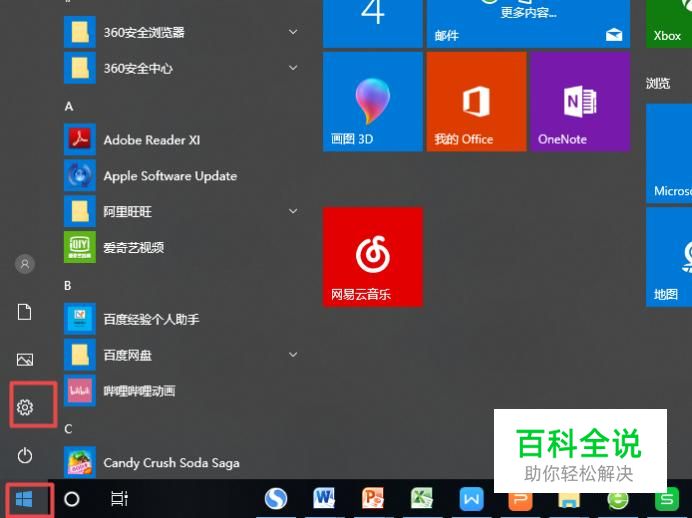Open the Pictures icon in Start sidebar
The width and height of the screenshot is (692, 518).
25,360
